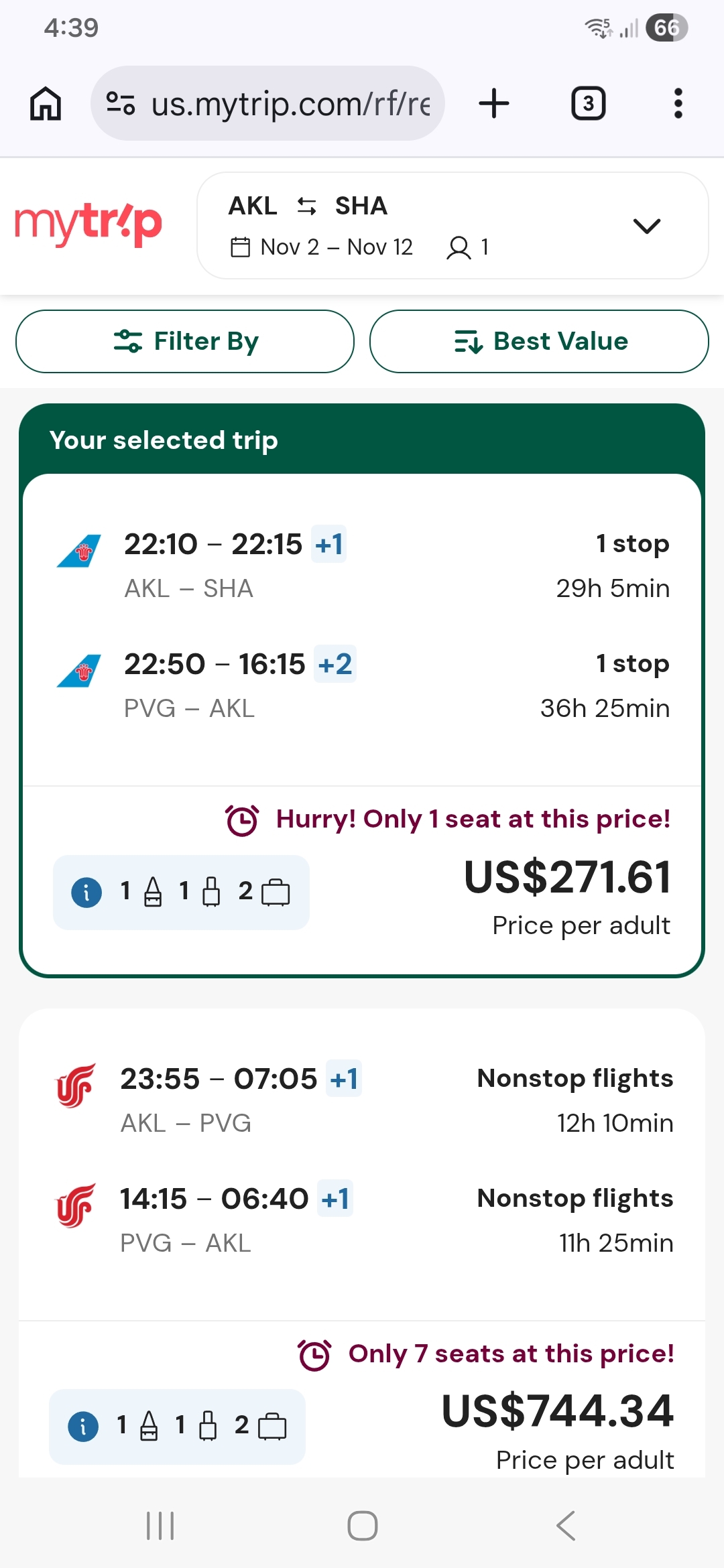Tap the passenger count icon
The image size is (724, 1568).
point(459,247)
